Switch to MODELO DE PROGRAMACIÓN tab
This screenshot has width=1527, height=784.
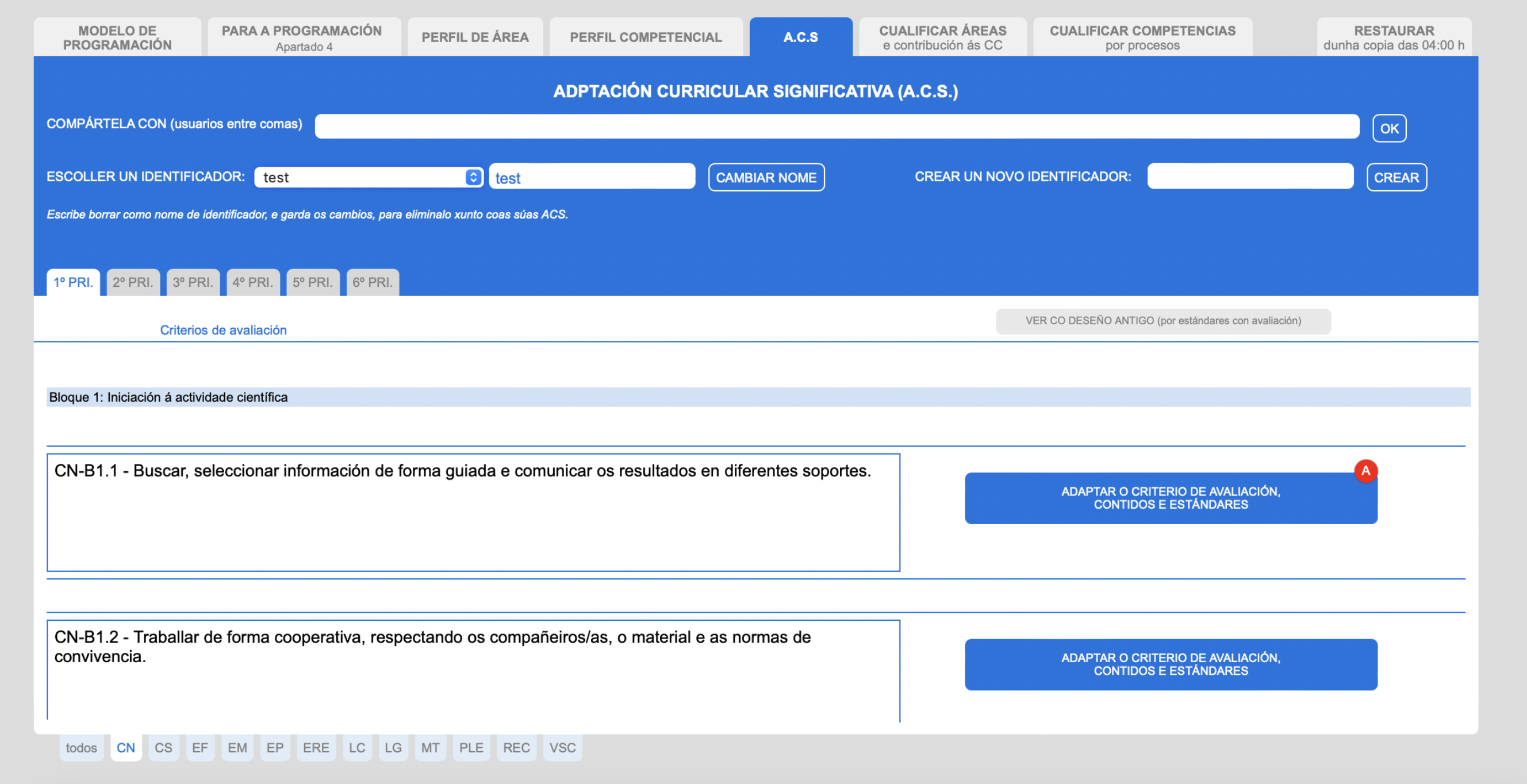[x=117, y=37]
